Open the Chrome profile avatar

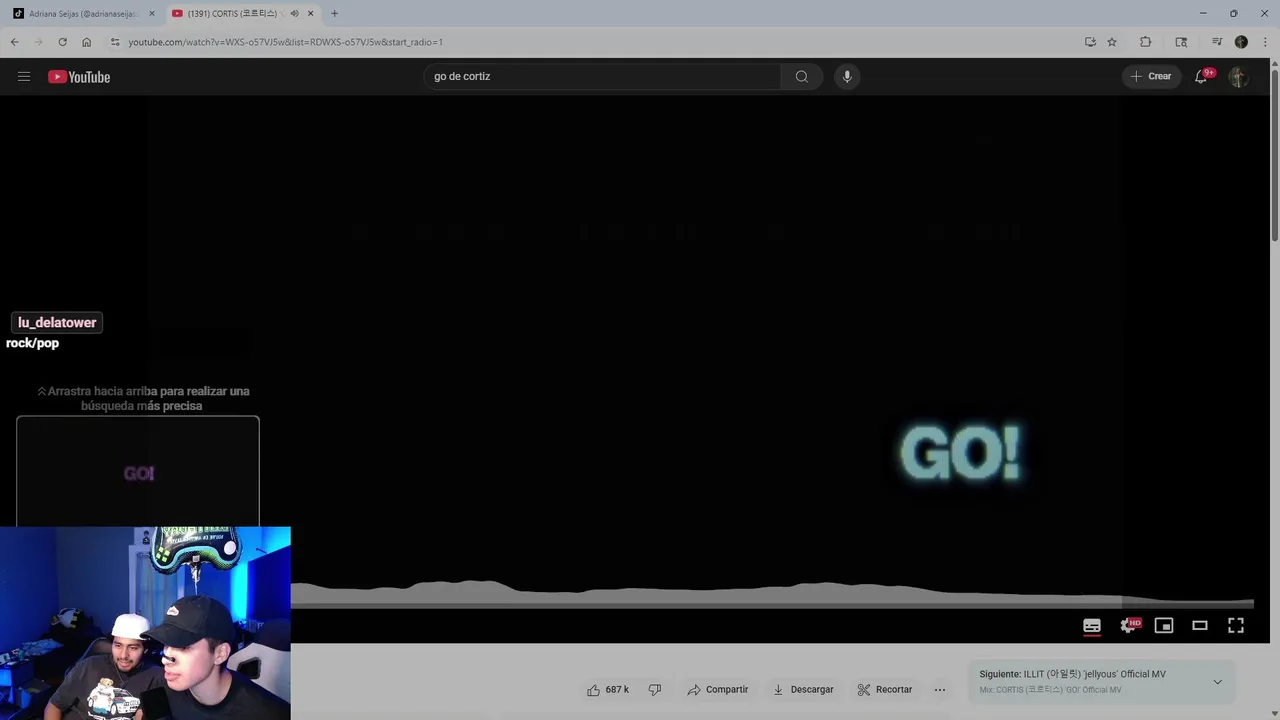[1241, 42]
